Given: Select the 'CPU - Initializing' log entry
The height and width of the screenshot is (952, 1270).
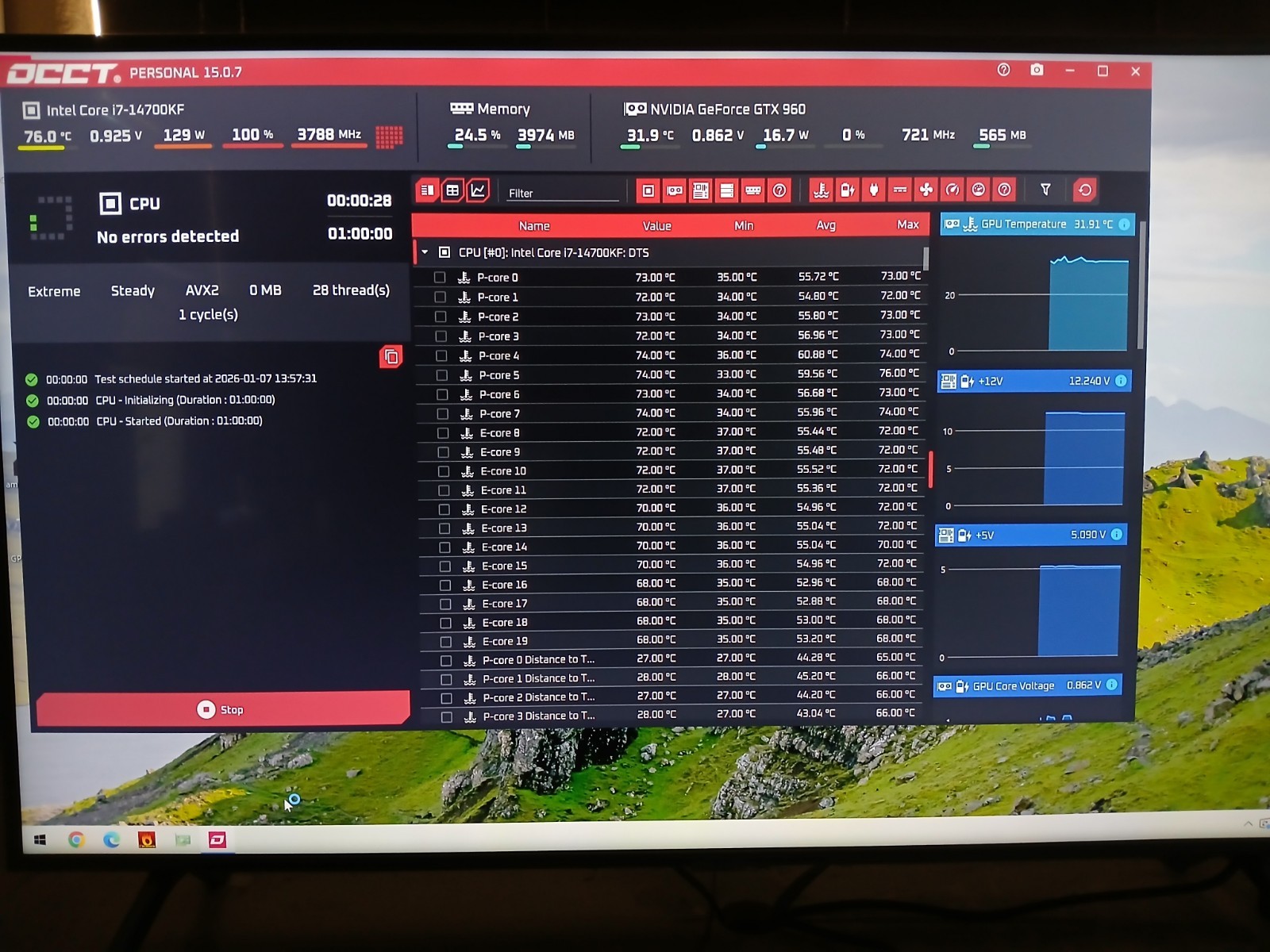Looking at the screenshot, I should (185, 401).
